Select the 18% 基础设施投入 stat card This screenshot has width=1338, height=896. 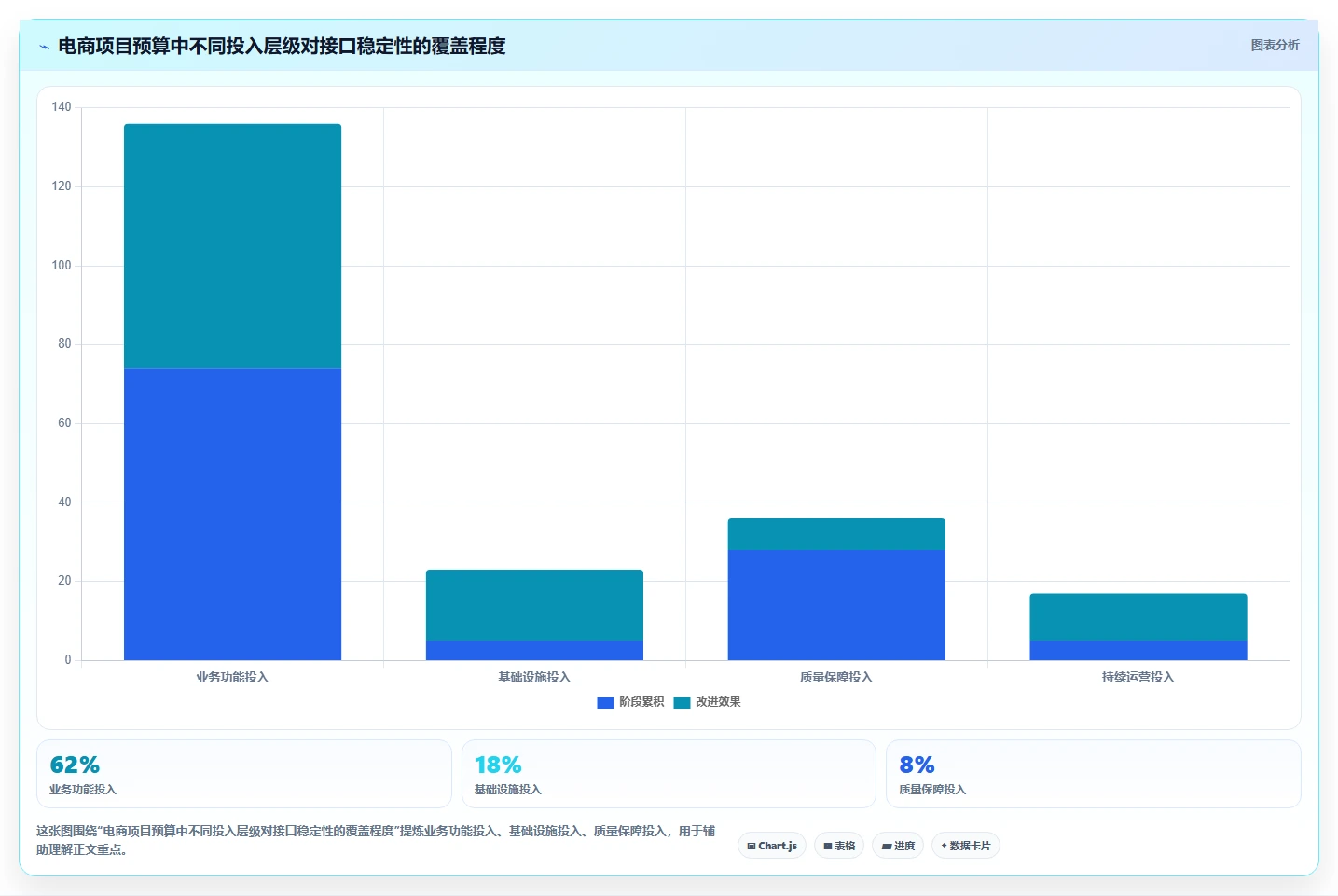(x=669, y=774)
